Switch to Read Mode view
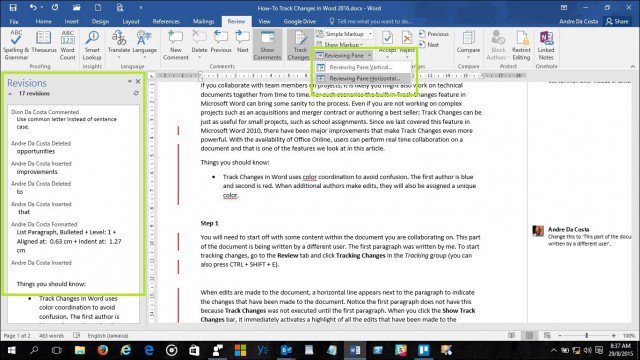This screenshot has width=640, height=360. (x=511, y=335)
